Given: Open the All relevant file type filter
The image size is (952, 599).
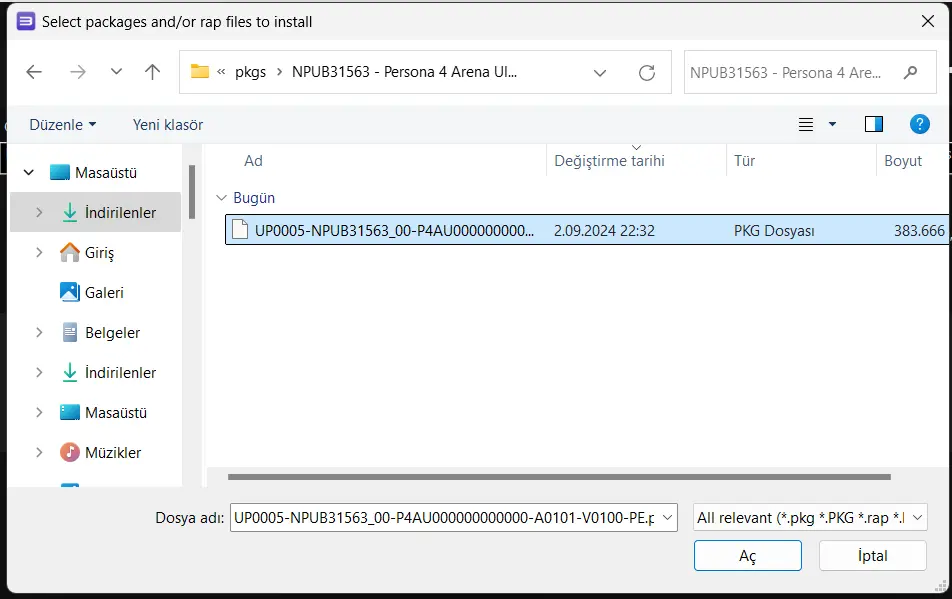Looking at the screenshot, I should [810, 518].
